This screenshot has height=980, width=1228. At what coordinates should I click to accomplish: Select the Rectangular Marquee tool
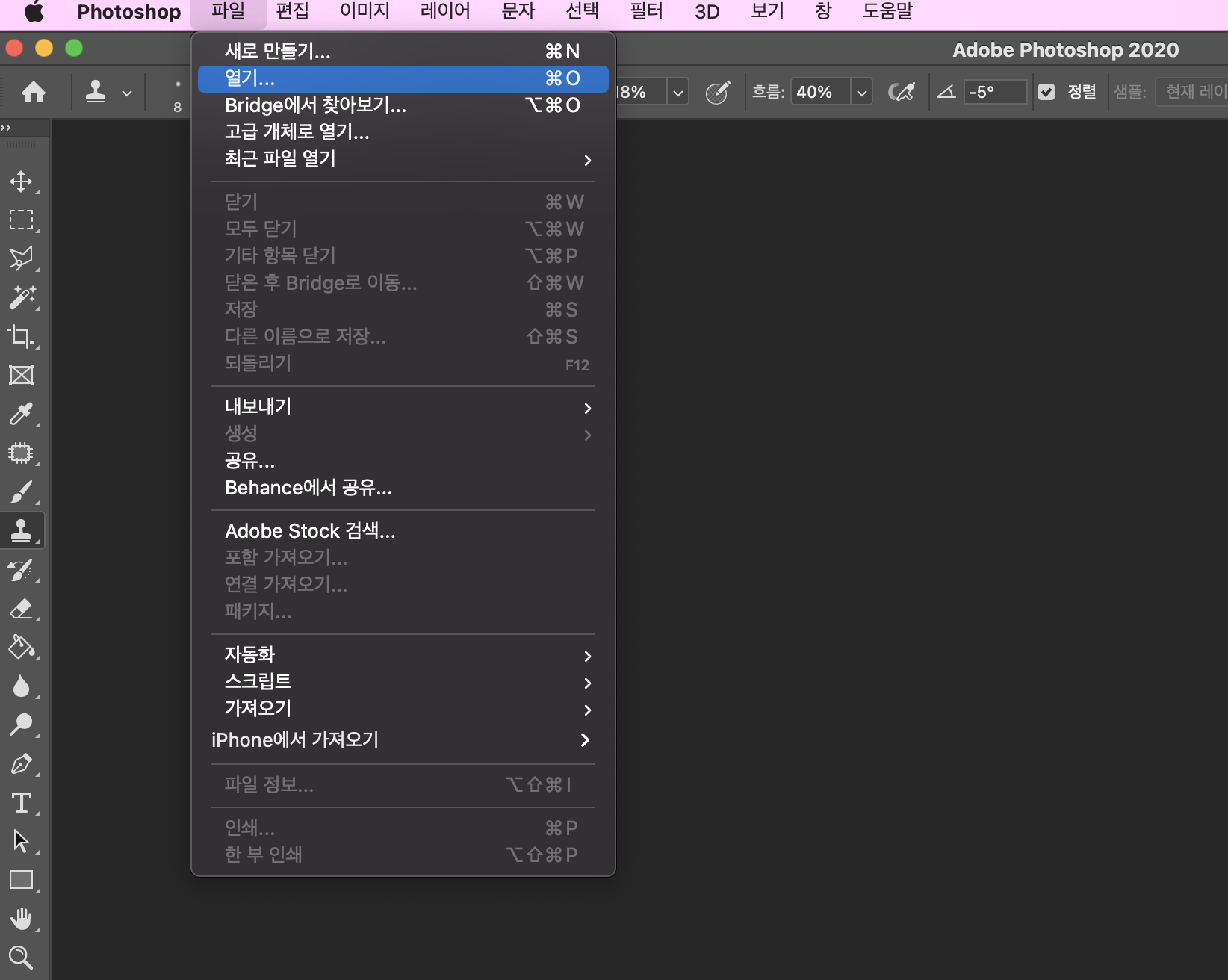click(21, 220)
